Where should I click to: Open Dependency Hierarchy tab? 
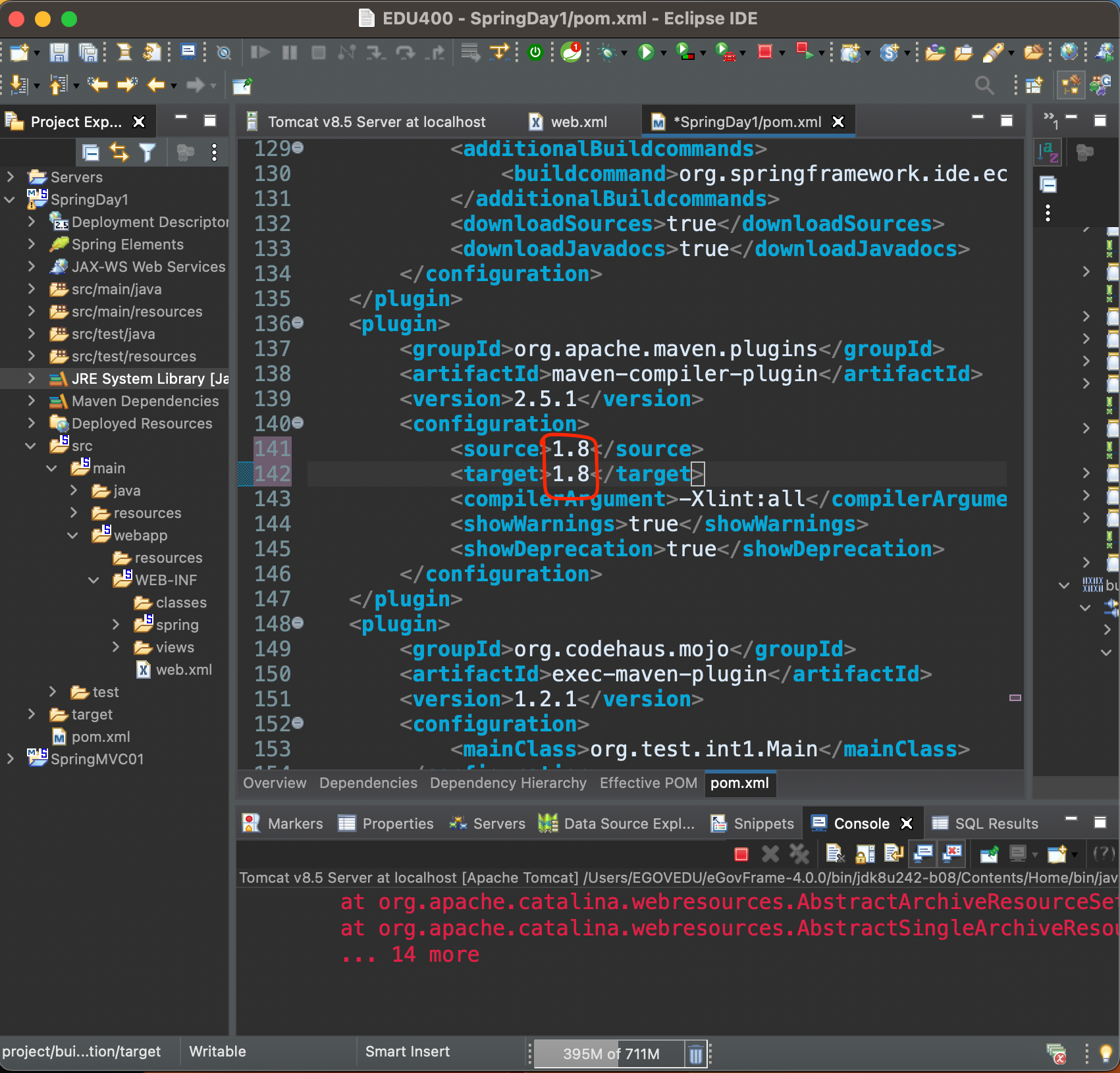pos(508,783)
